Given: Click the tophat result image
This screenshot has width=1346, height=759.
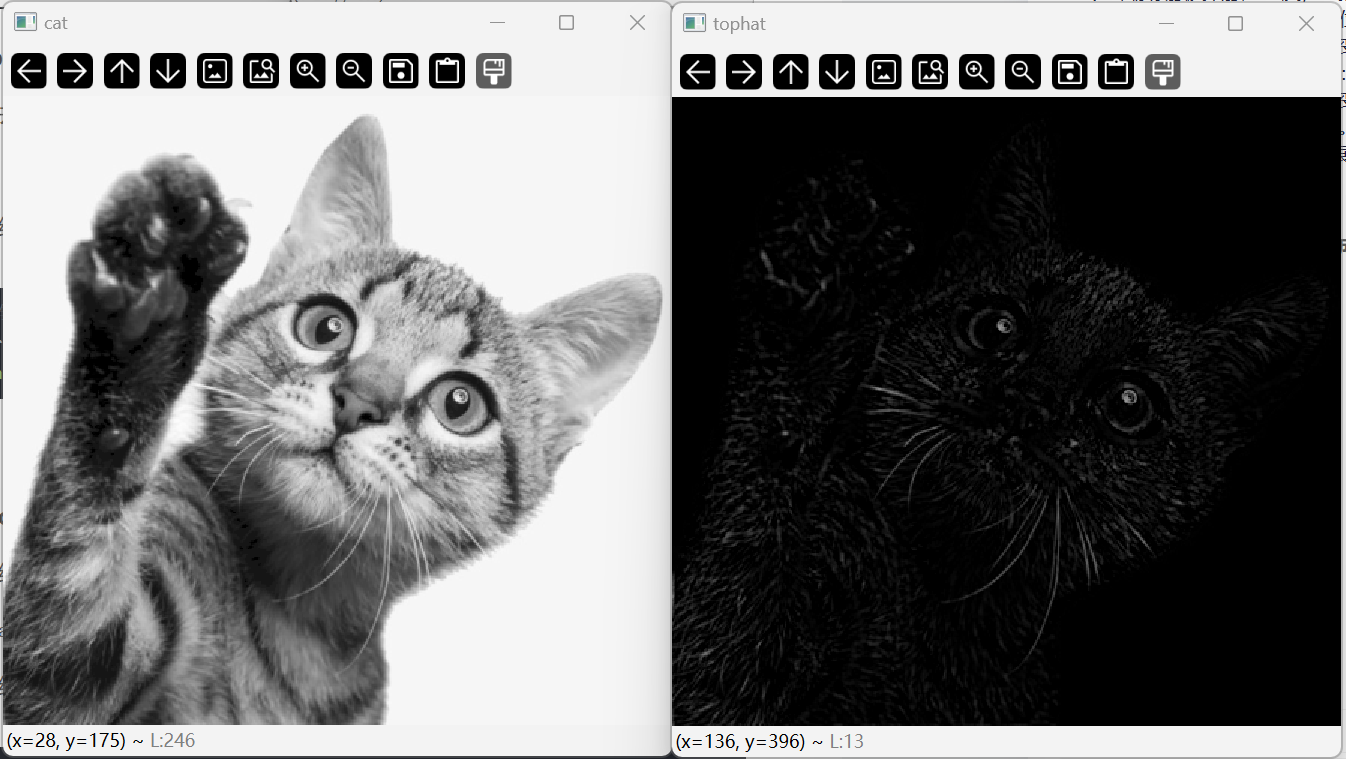Looking at the screenshot, I should click(x=1006, y=411).
